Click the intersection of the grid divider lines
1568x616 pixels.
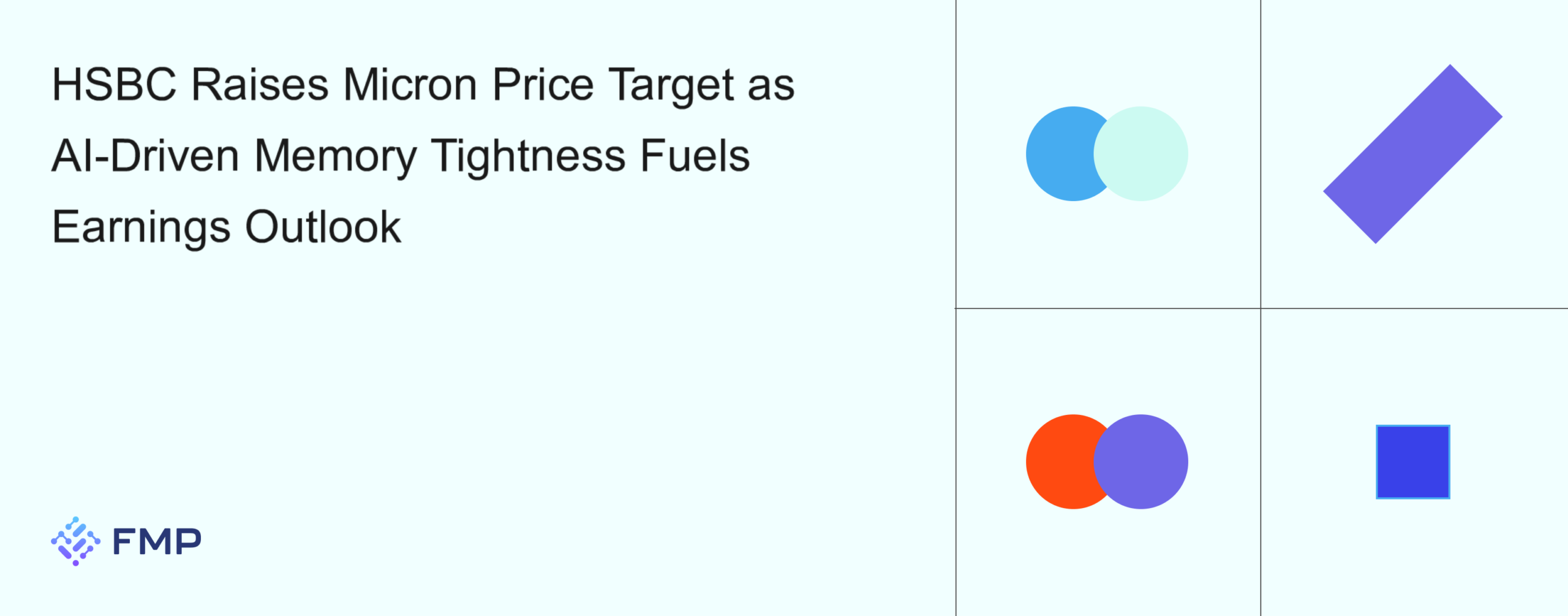click(x=1261, y=308)
